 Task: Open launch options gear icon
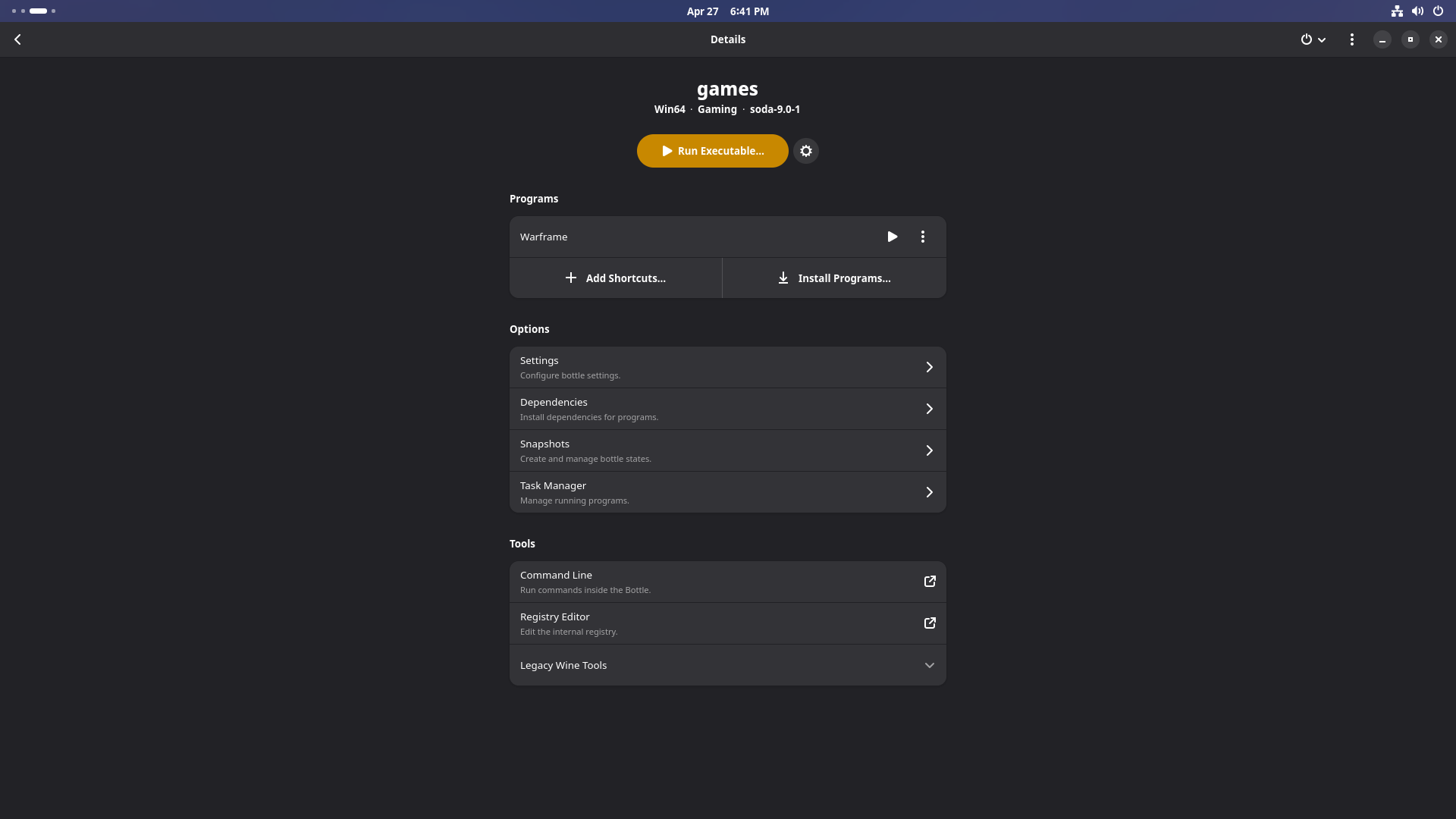[806, 151]
